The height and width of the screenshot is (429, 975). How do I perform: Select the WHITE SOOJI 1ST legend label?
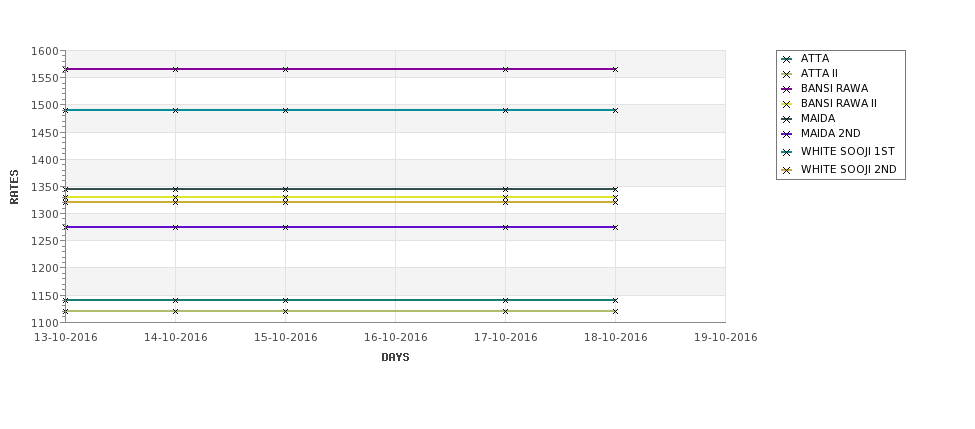tap(848, 151)
